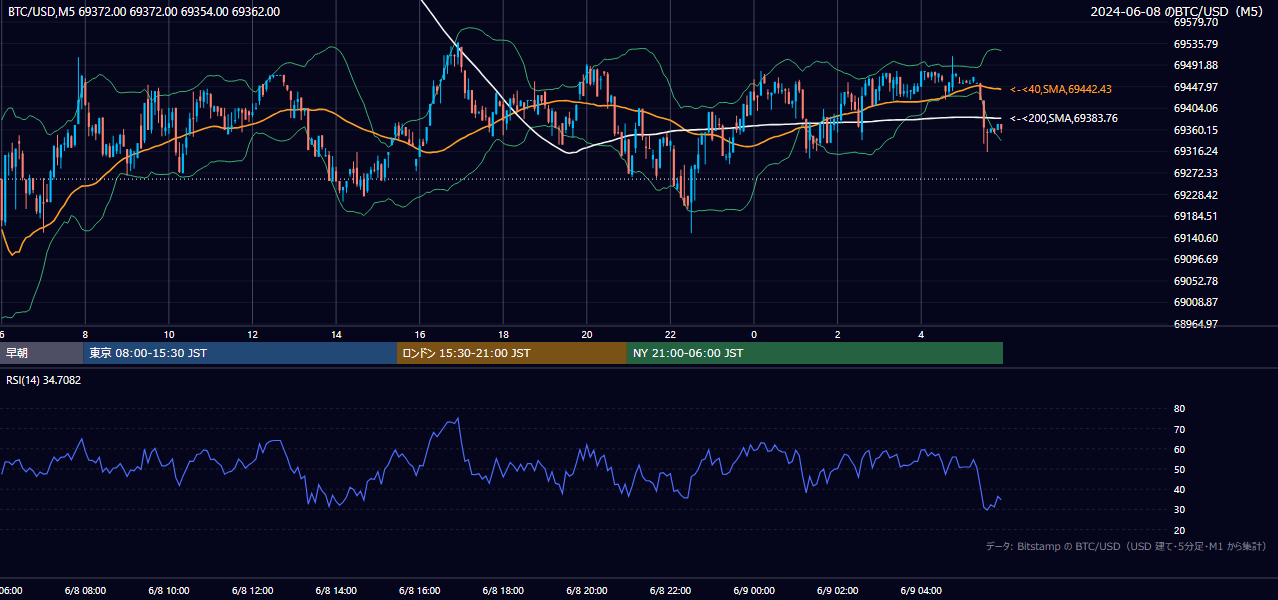
Task: Click price axis value 69491.88
Action: click(1196, 65)
